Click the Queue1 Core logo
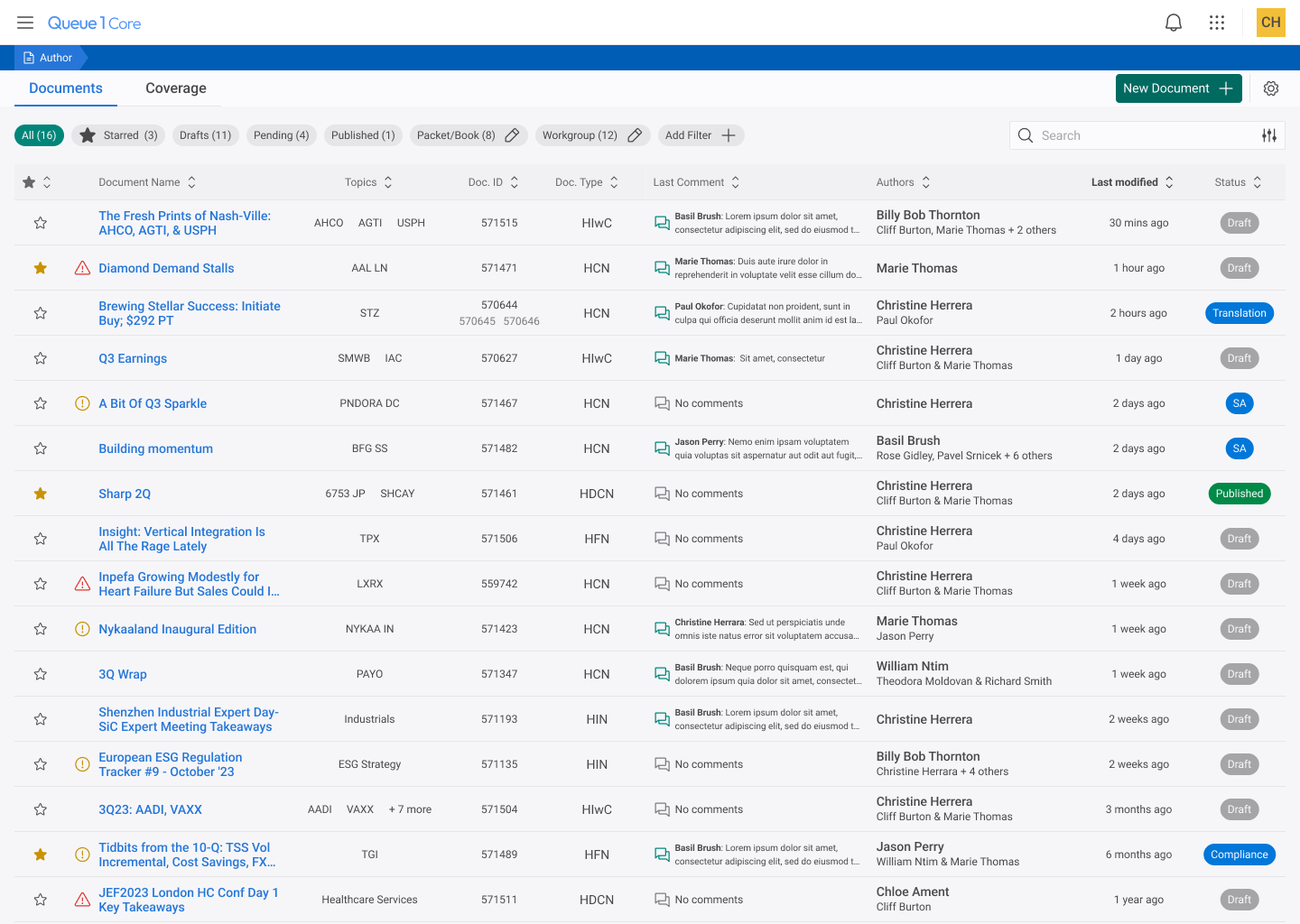Image resolution: width=1300 pixels, height=924 pixels. pos(95,23)
